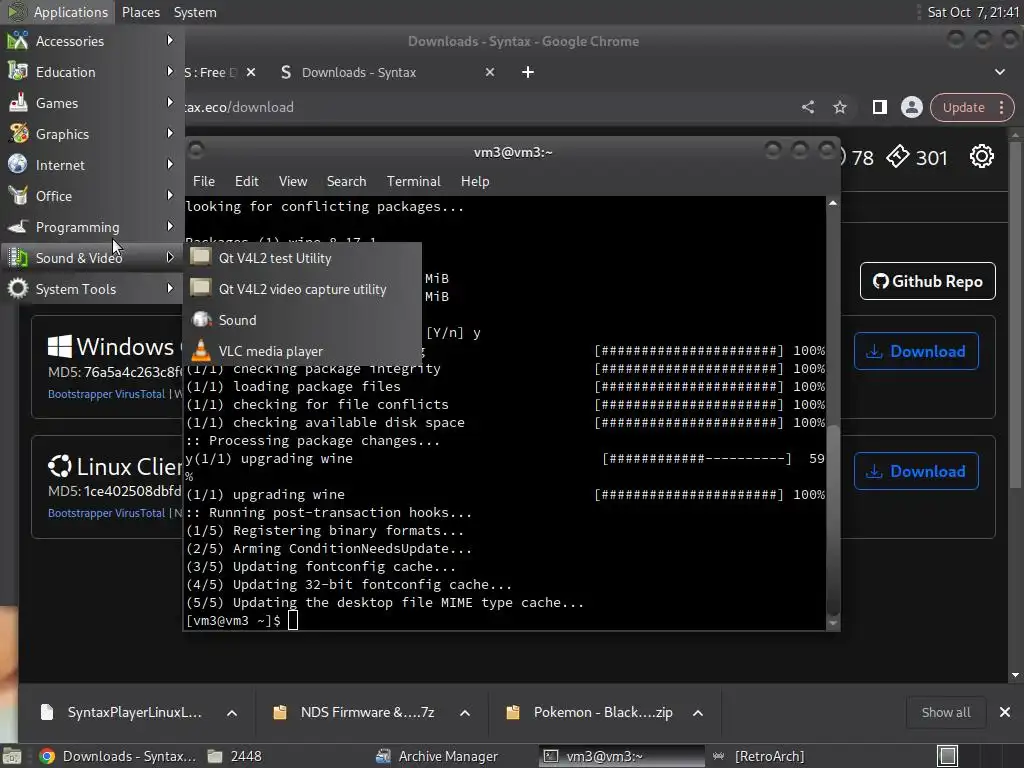Open the System menu
Image resolution: width=1024 pixels, height=768 pixels.
[x=195, y=12]
